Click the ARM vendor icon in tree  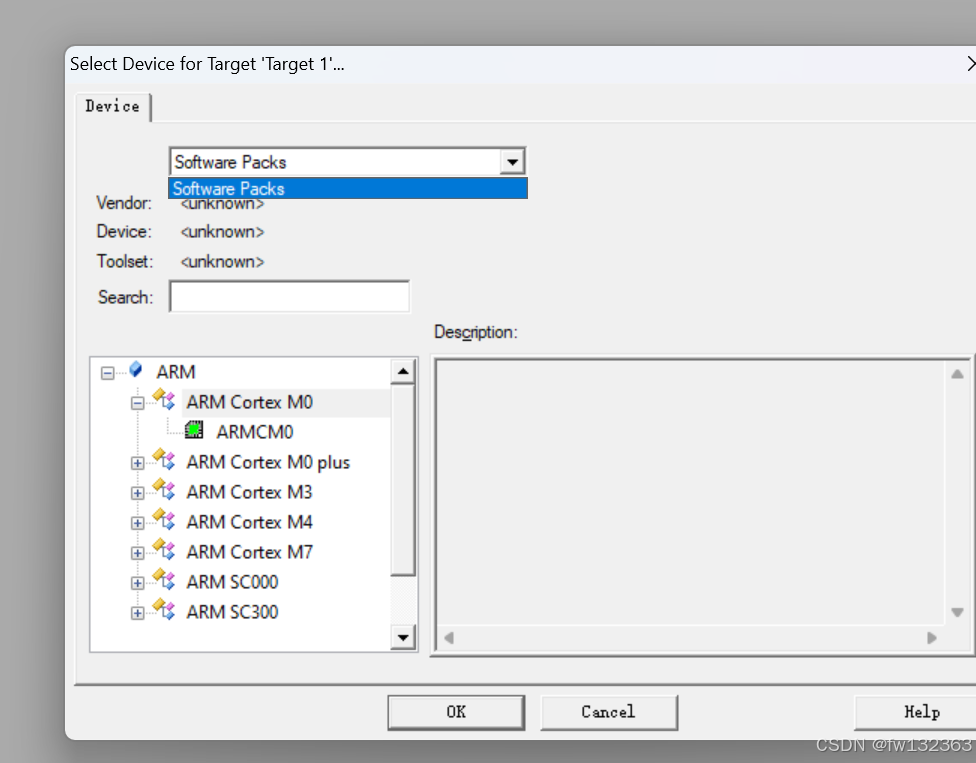pyautogui.click(x=136, y=370)
